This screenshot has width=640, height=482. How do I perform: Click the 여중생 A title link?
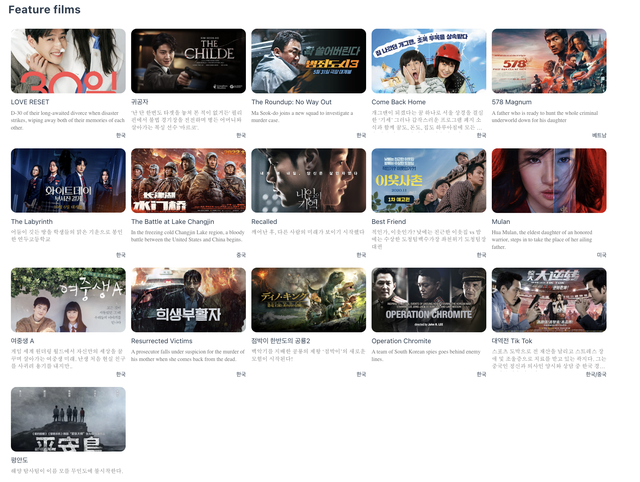coord(22,341)
